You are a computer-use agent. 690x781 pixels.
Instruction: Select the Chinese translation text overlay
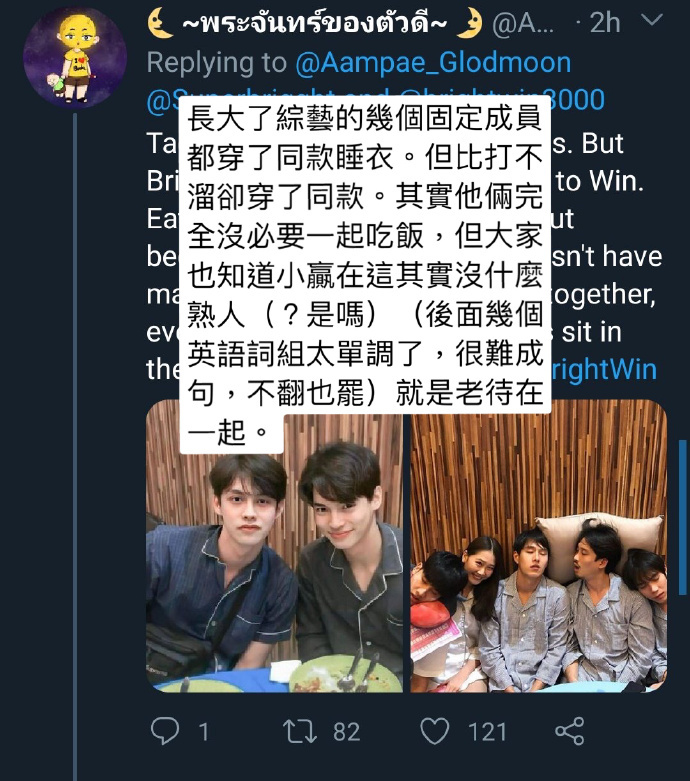[365, 274]
